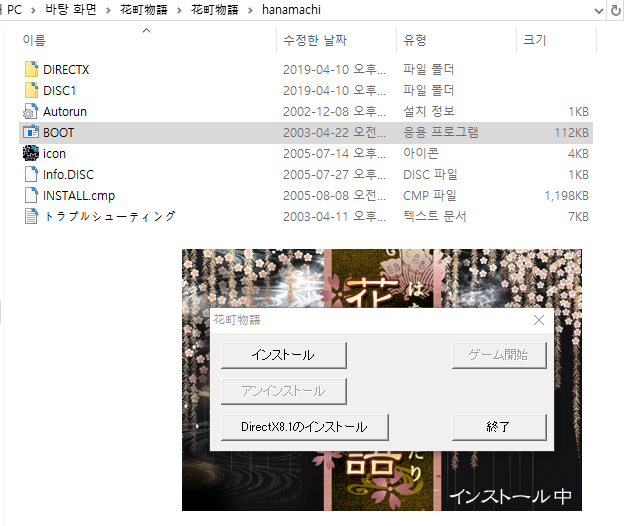Image resolution: width=635 pixels, height=526 pixels.
Task: Go to 바탕 화면 in the breadcrumb
Action: click(71, 10)
